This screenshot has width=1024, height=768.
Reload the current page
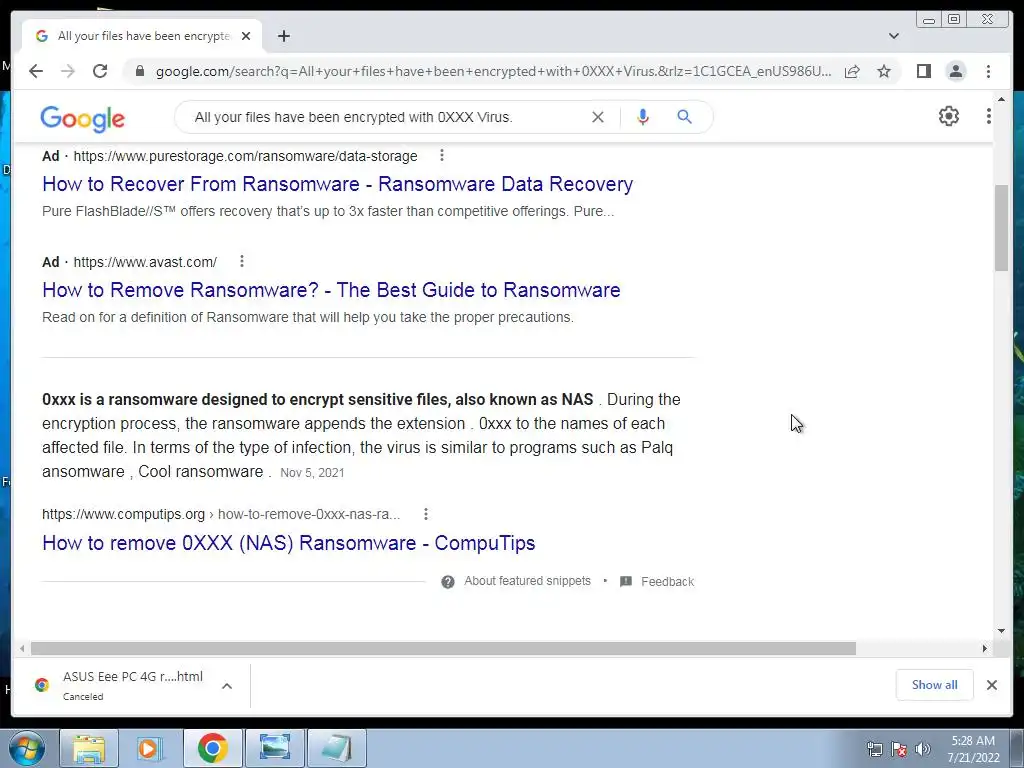100,71
